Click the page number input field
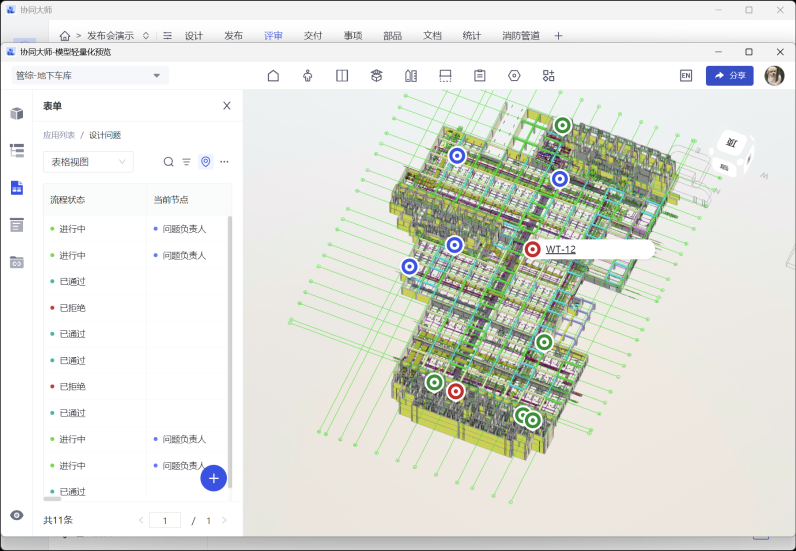796x551 pixels. (x=165, y=520)
